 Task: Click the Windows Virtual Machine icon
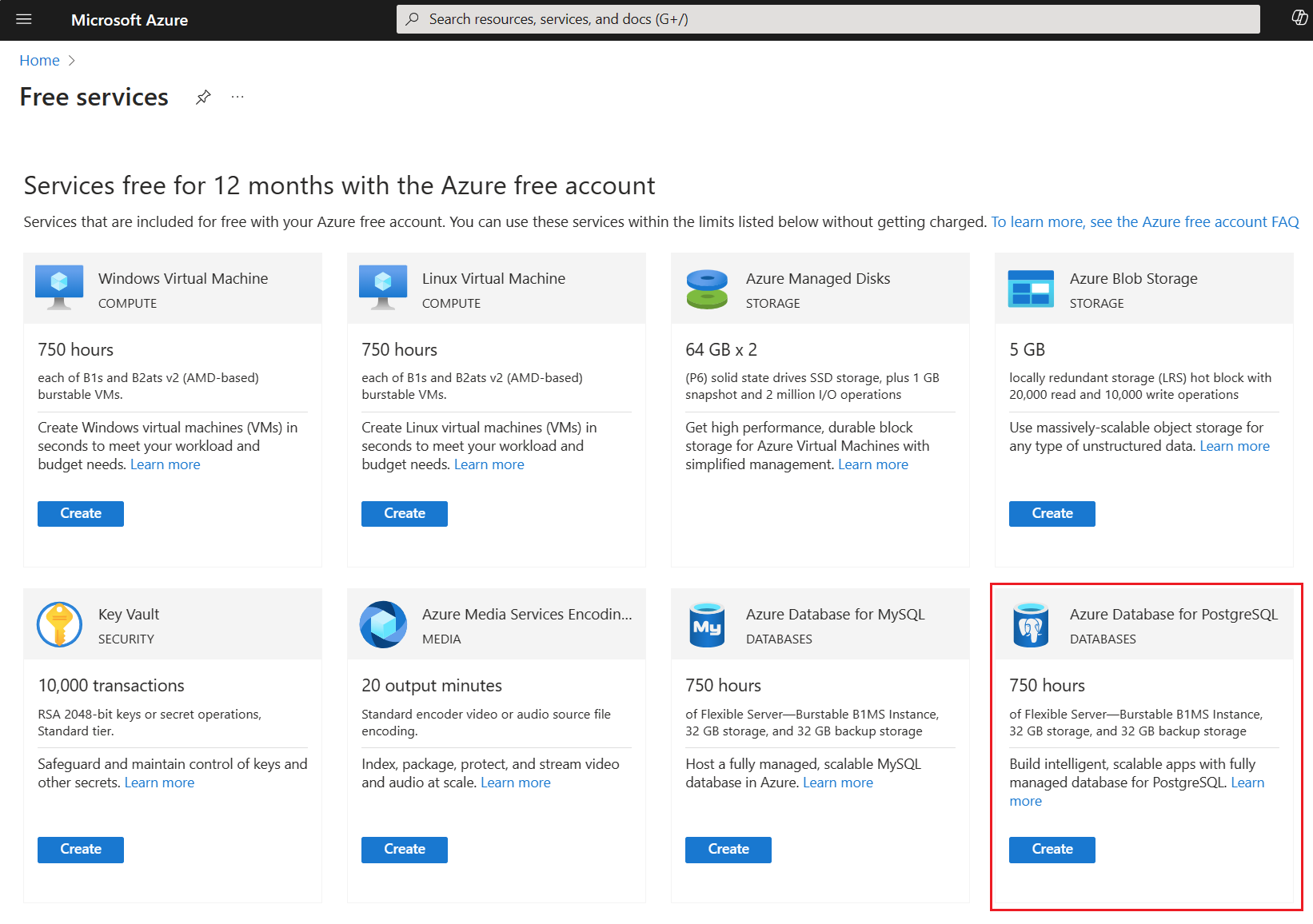59,287
